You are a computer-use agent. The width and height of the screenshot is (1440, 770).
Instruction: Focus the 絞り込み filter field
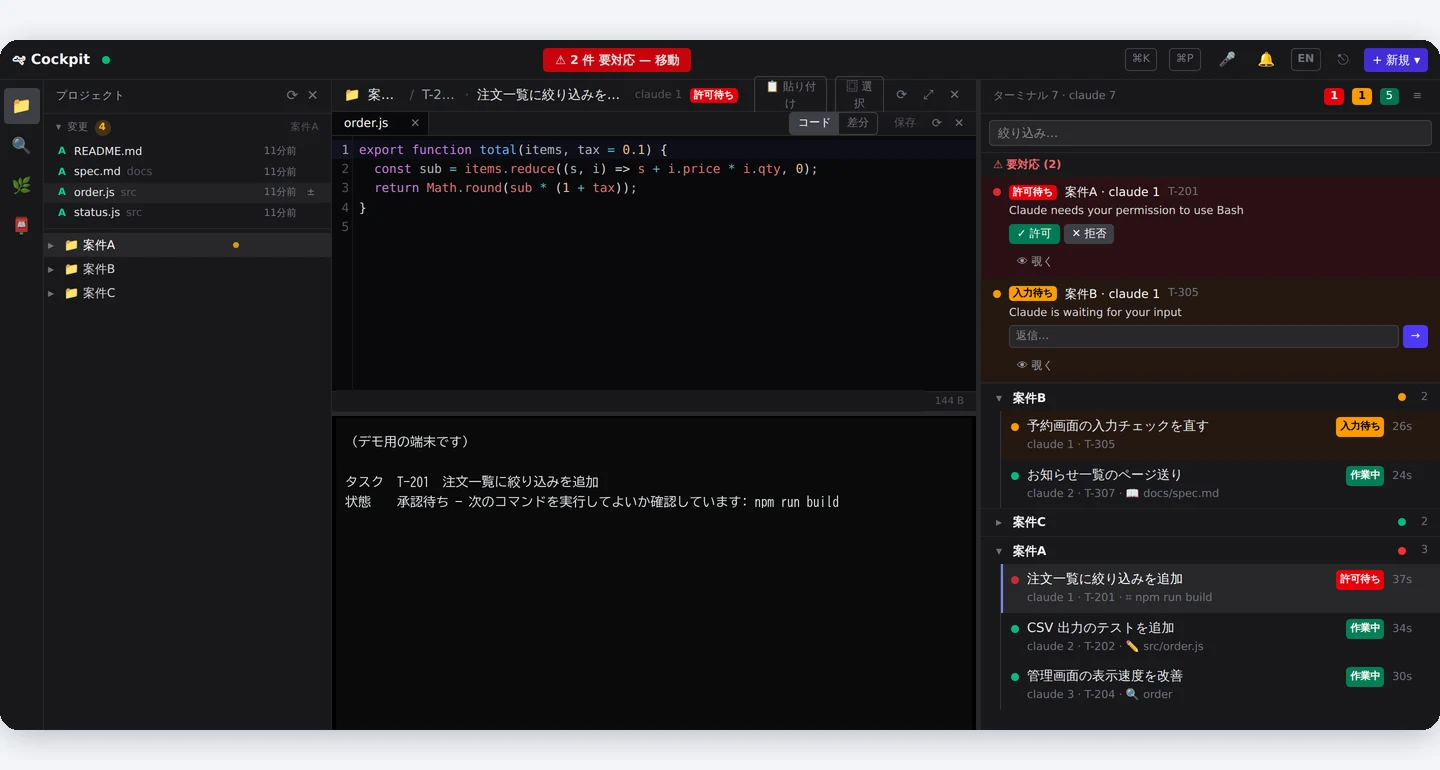1210,133
